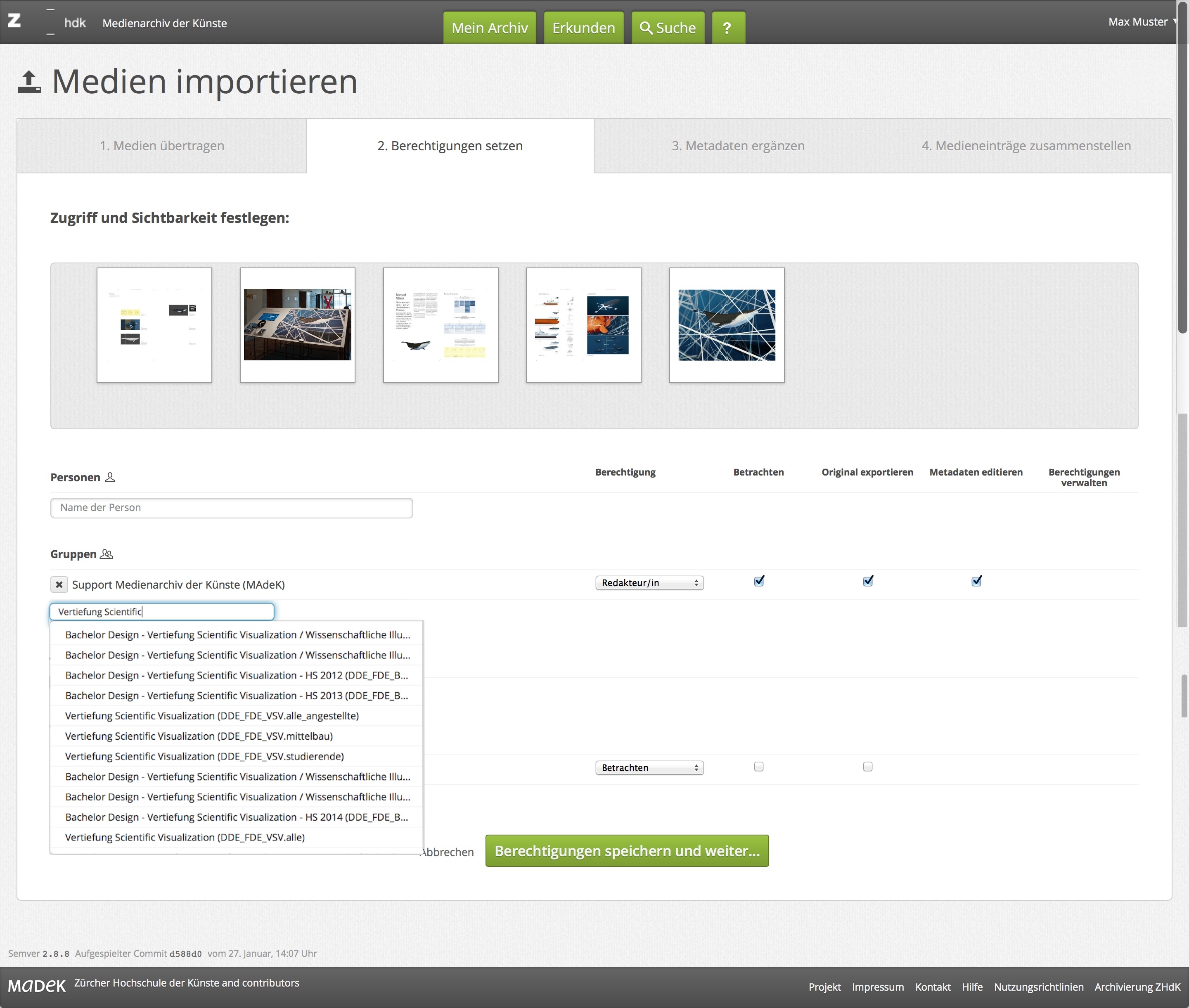
Task: Switch to 3. Metadaten ergänzen tab
Action: [x=737, y=146]
